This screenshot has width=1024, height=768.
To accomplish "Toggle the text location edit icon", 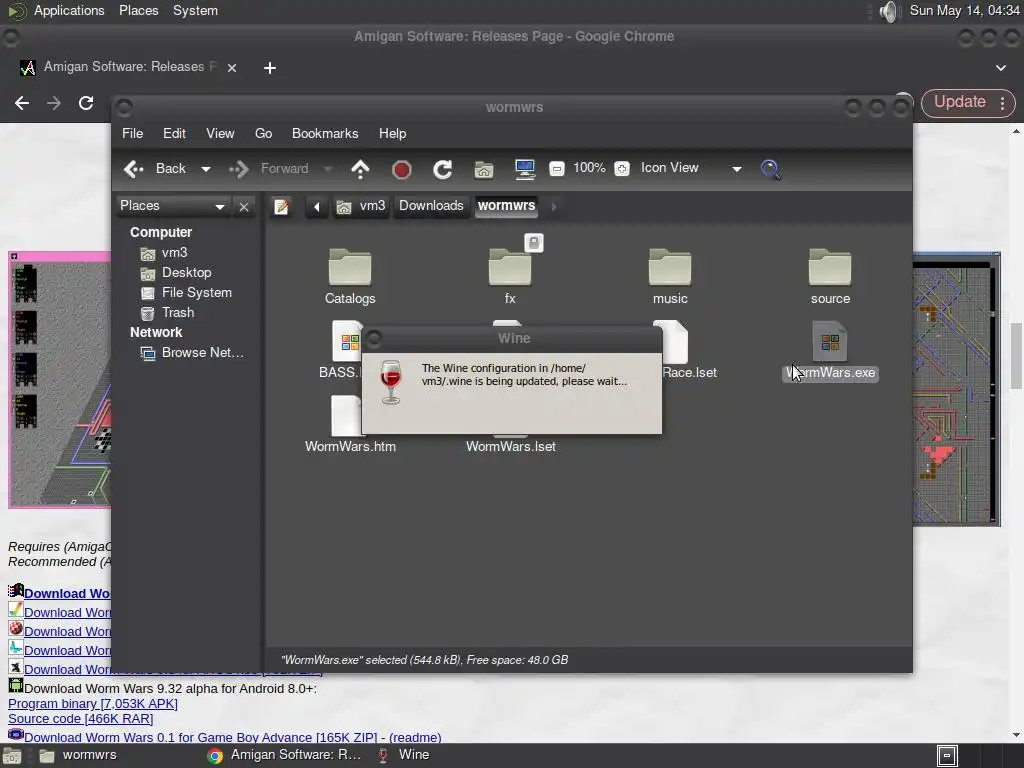I will (281, 206).
